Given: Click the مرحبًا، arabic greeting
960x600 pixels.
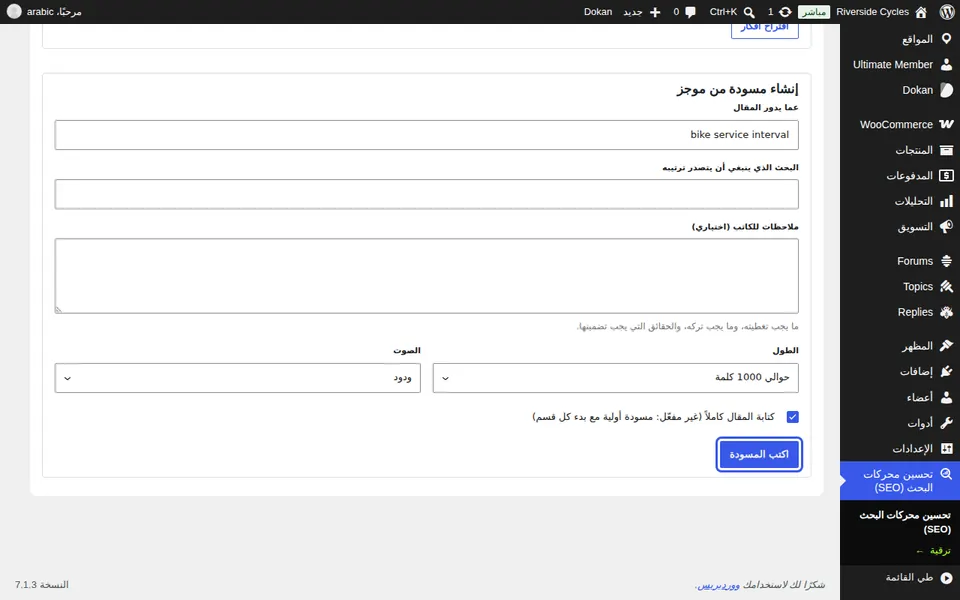Looking at the screenshot, I should point(54,12).
